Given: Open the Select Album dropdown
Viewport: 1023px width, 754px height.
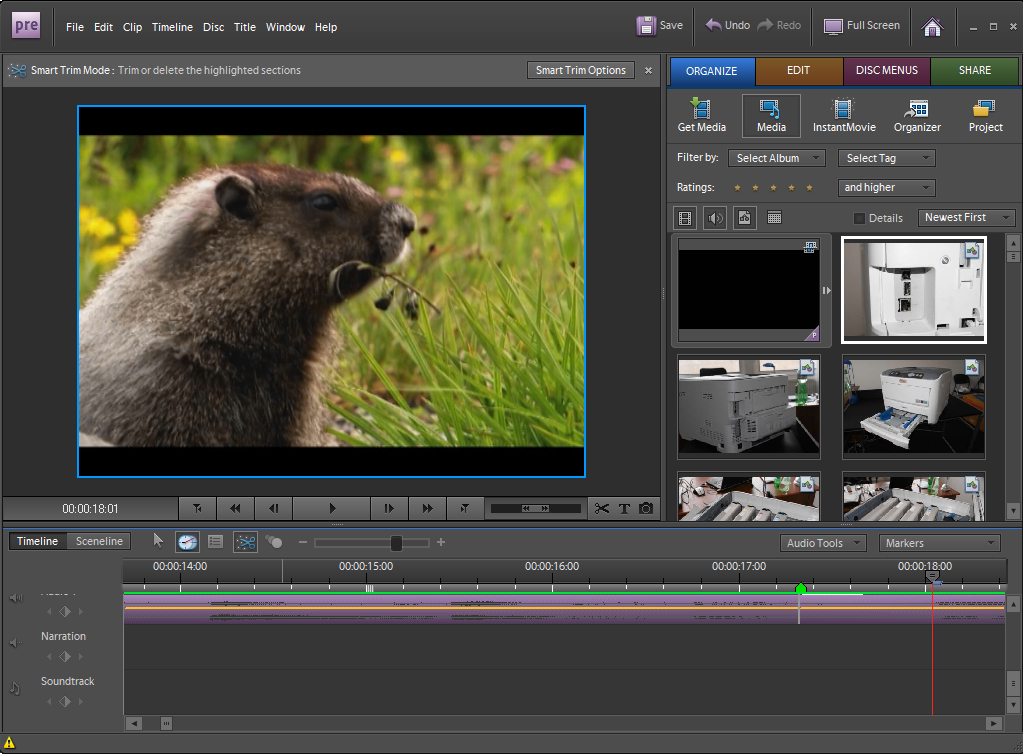Looking at the screenshot, I should pyautogui.click(x=776, y=158).
